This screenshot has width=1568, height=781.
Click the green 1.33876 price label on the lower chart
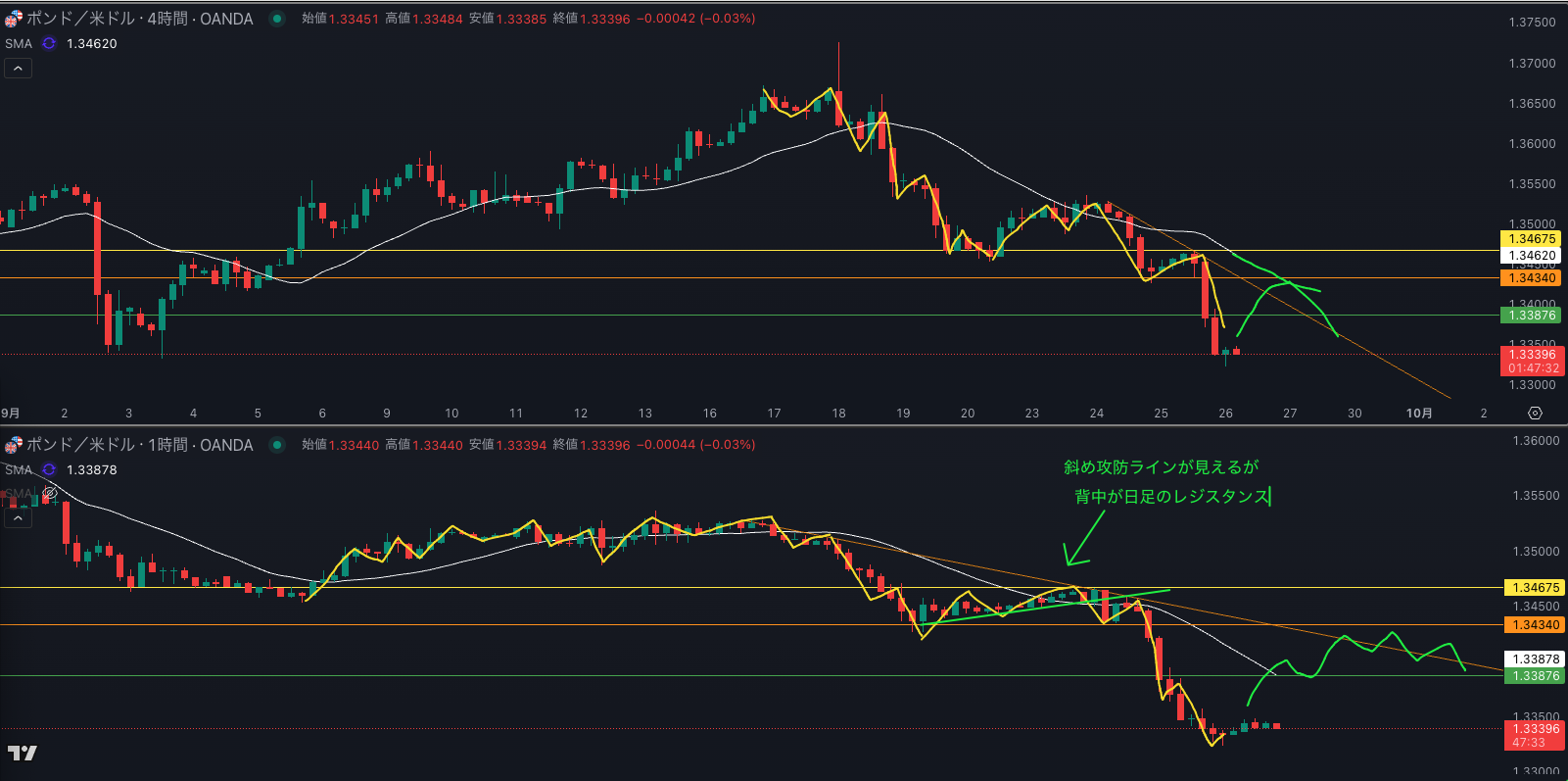[x=1535, y=676]
